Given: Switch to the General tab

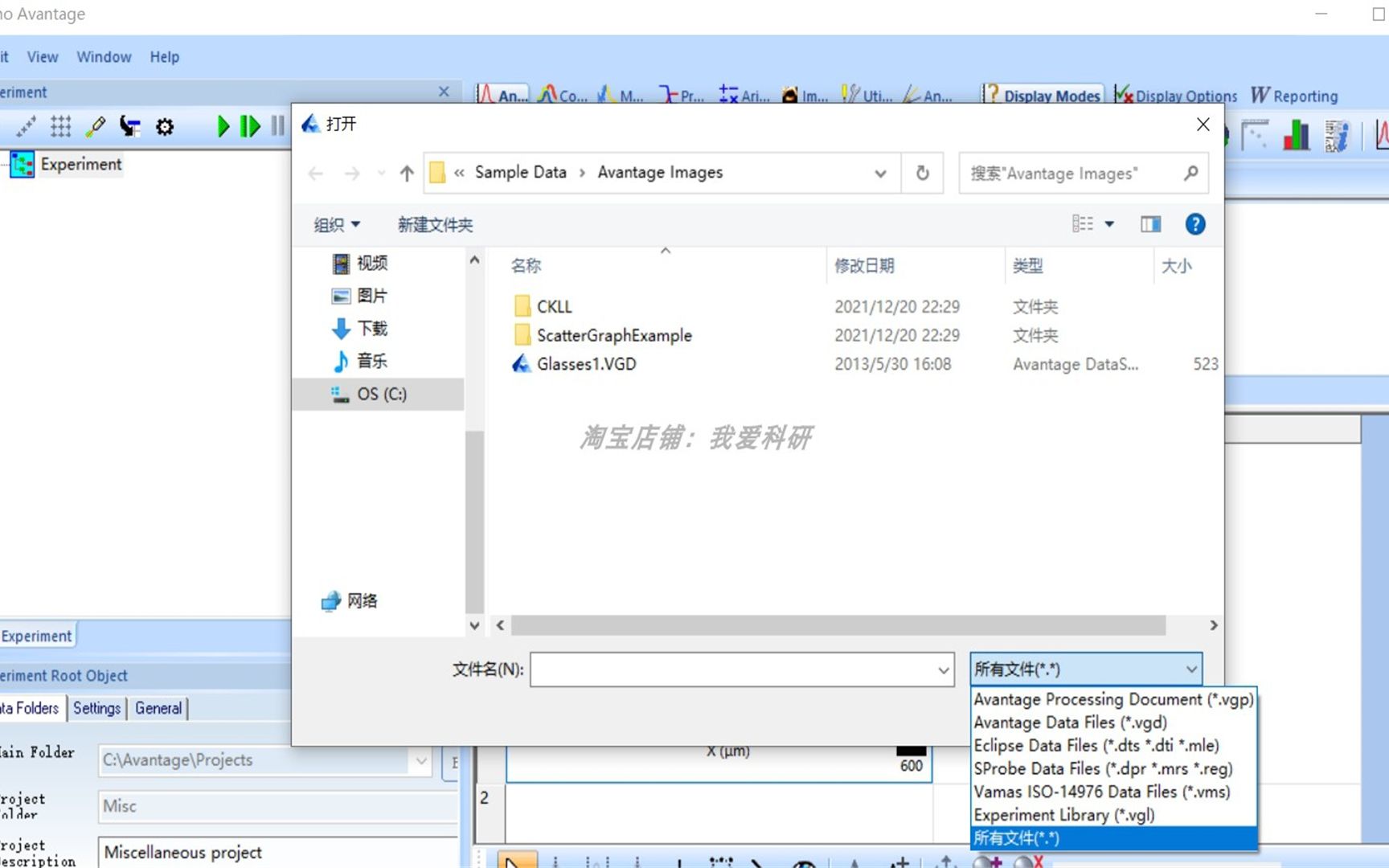Looking at the screenshot, I should click(x=158, y=708).
